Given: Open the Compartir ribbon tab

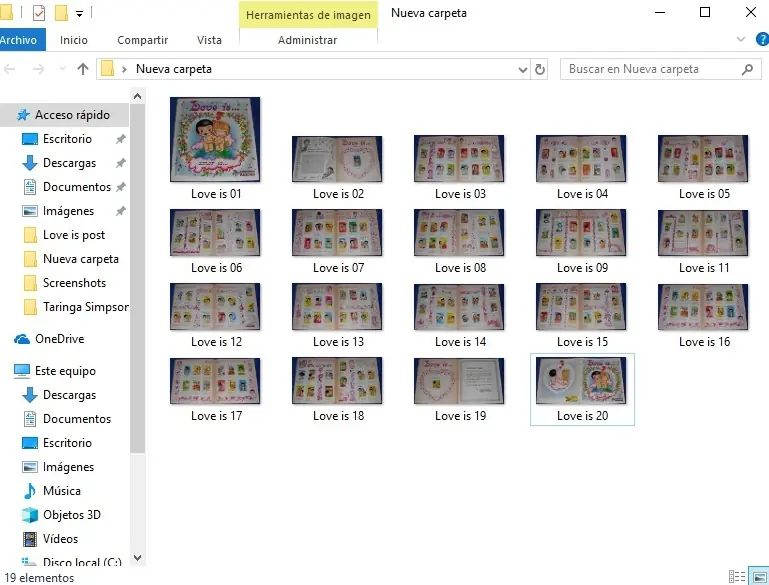Looking at the screenshot, I should pos(142,40).
